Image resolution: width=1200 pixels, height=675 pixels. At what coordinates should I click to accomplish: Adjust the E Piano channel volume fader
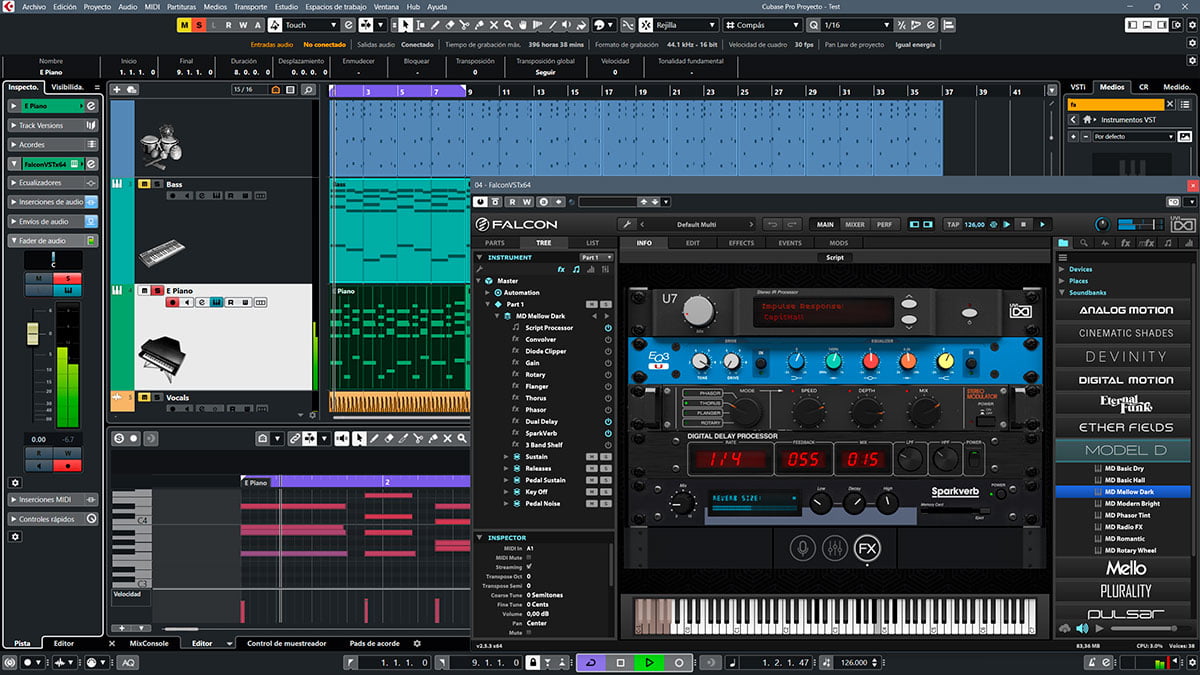33,332
